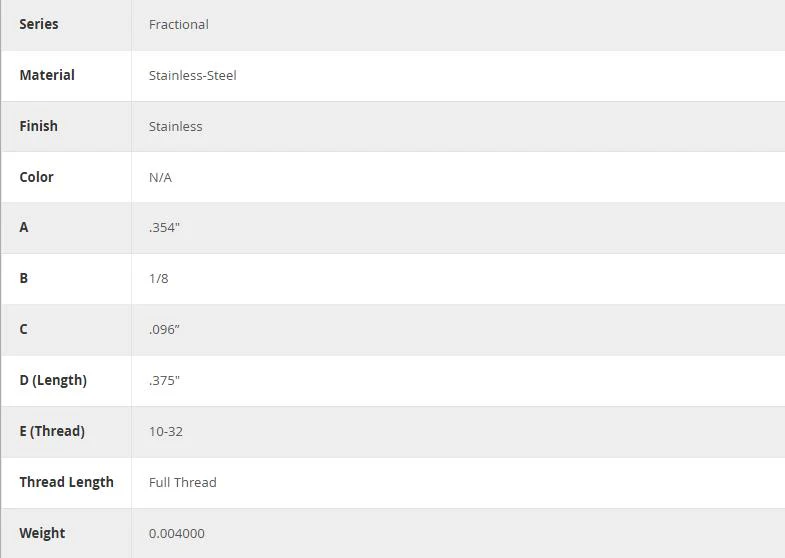
Task: Select the .354" dimension value
Action: [164, 228]
